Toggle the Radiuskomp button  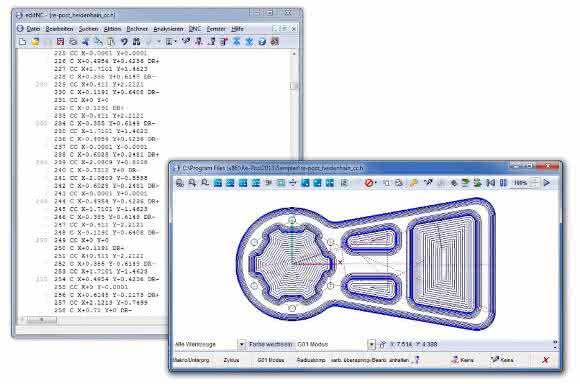pyautogui.click(x=311, y=360)
